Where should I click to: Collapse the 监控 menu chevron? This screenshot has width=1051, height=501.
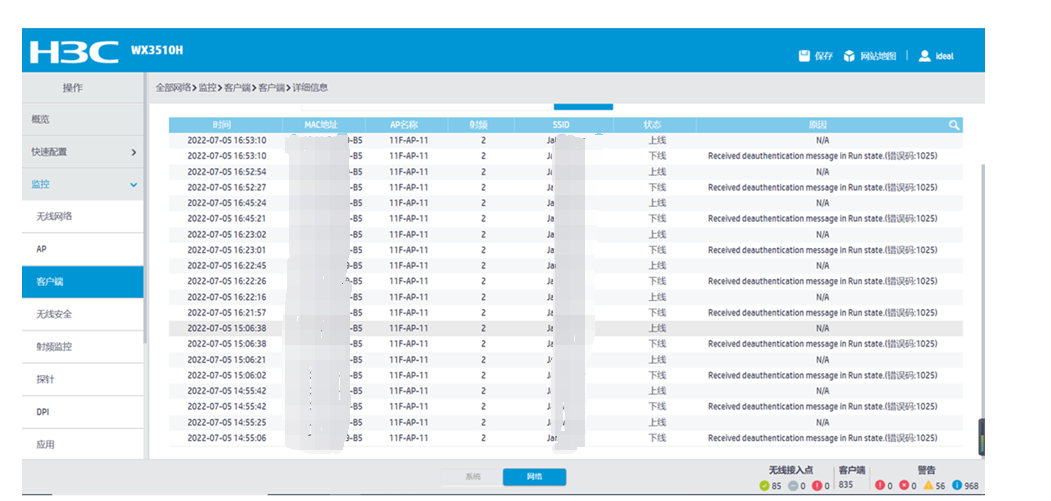tap(133, 184)
